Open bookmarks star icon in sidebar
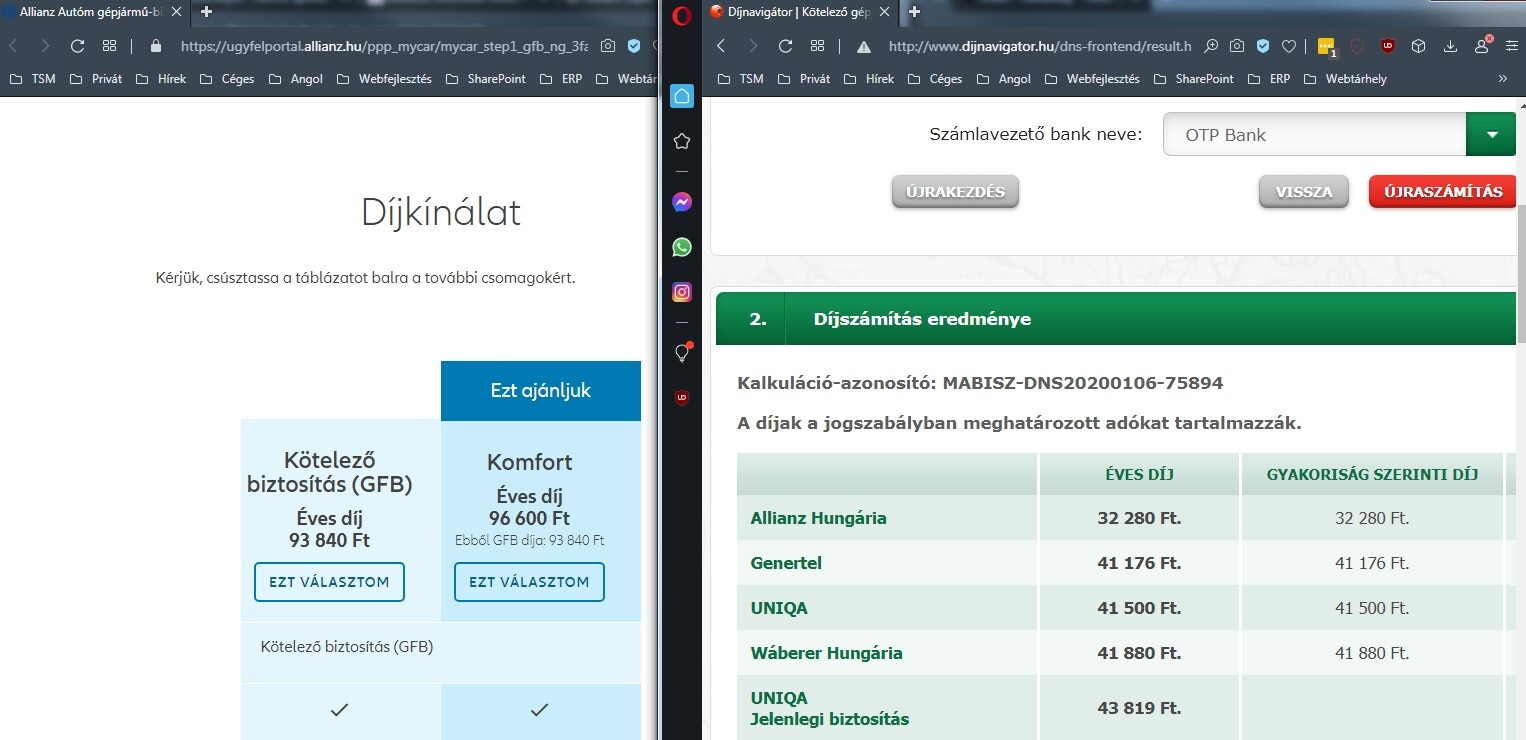The width and height of the screenshot is (1526, 740). click(x=682, y=141)
